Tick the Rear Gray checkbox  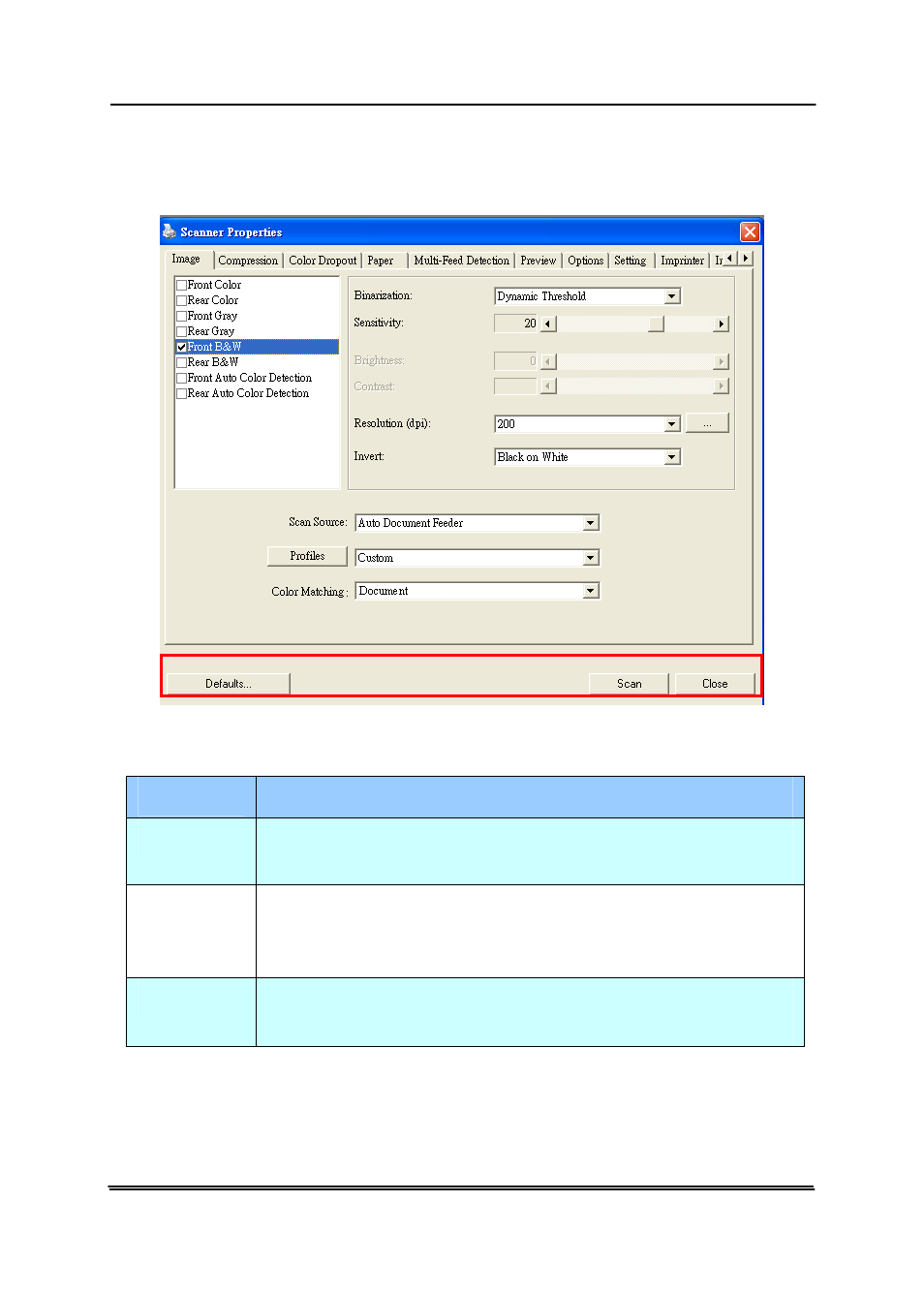click(181, 332)
